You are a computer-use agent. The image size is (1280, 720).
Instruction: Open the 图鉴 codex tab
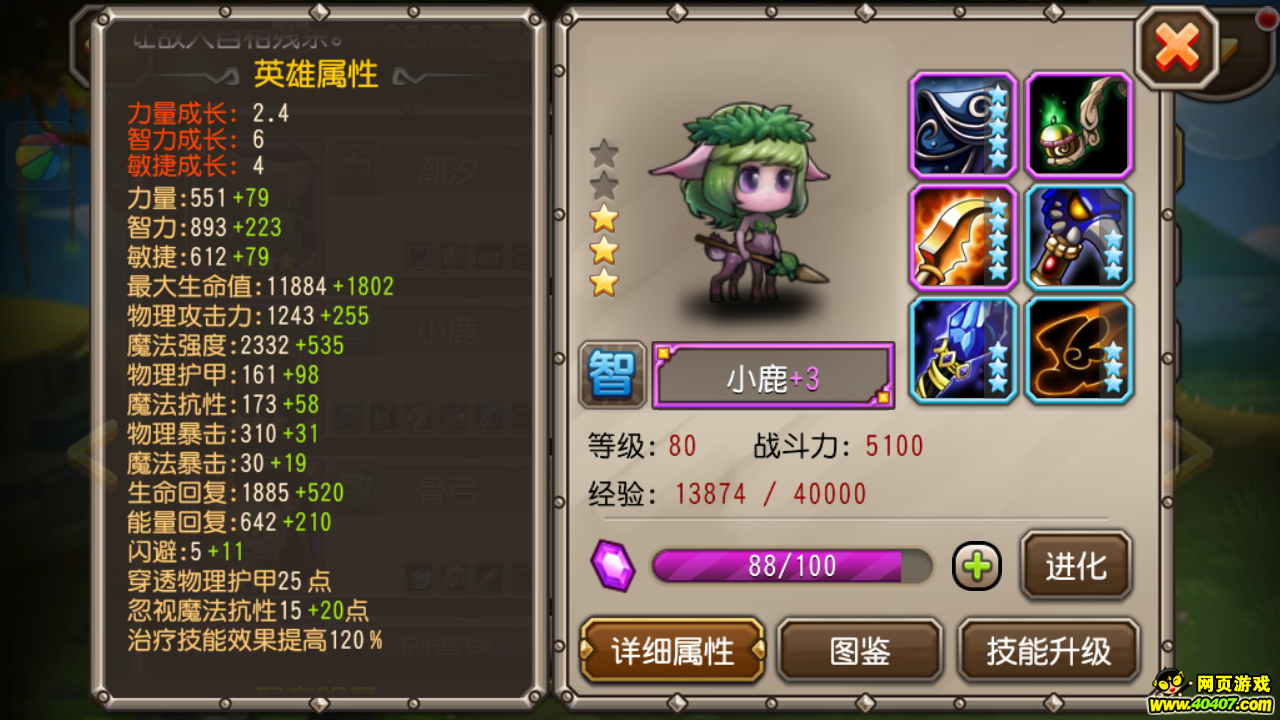pos(860,651)
